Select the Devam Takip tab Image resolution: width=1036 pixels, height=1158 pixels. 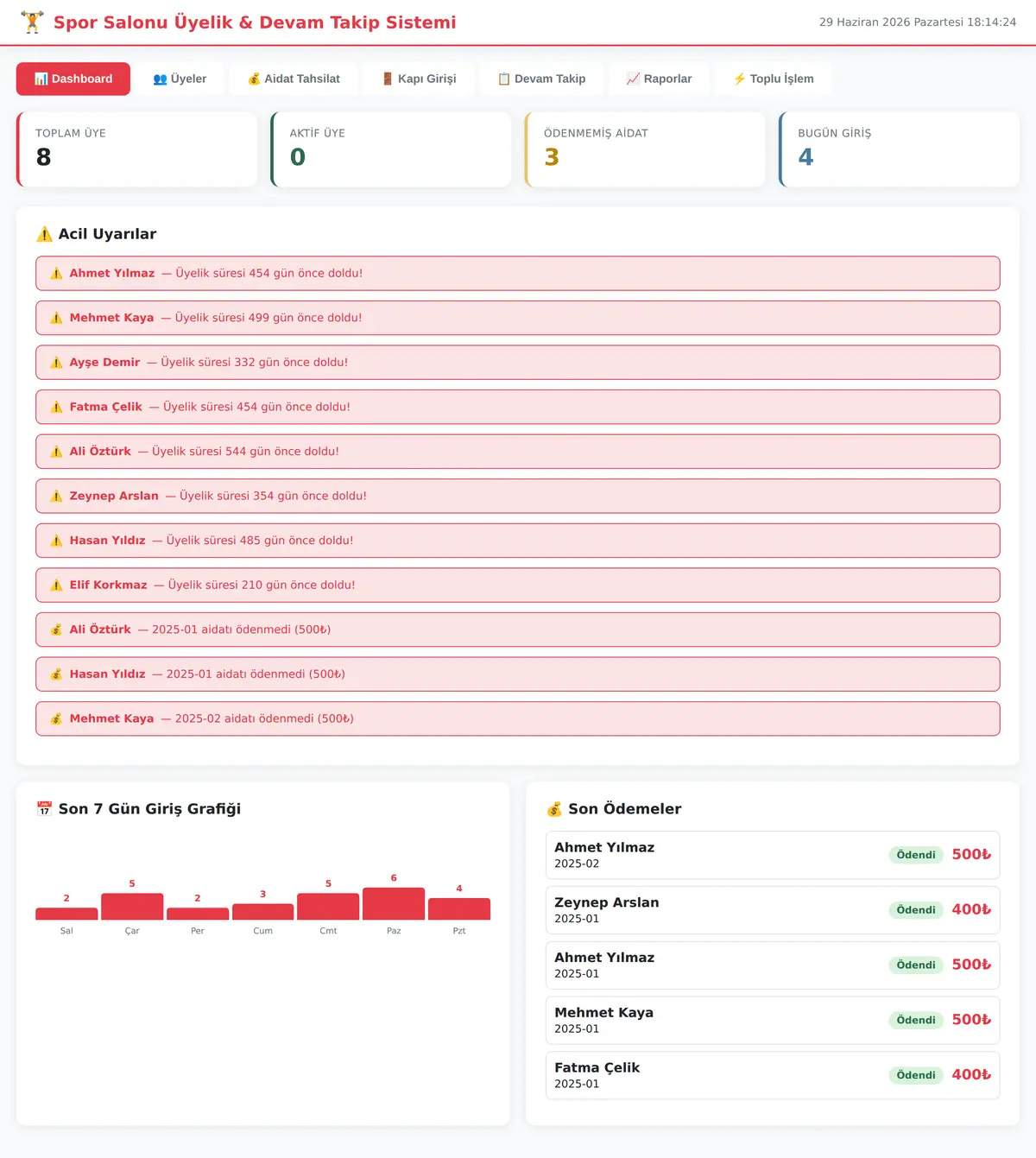point(541,79)
